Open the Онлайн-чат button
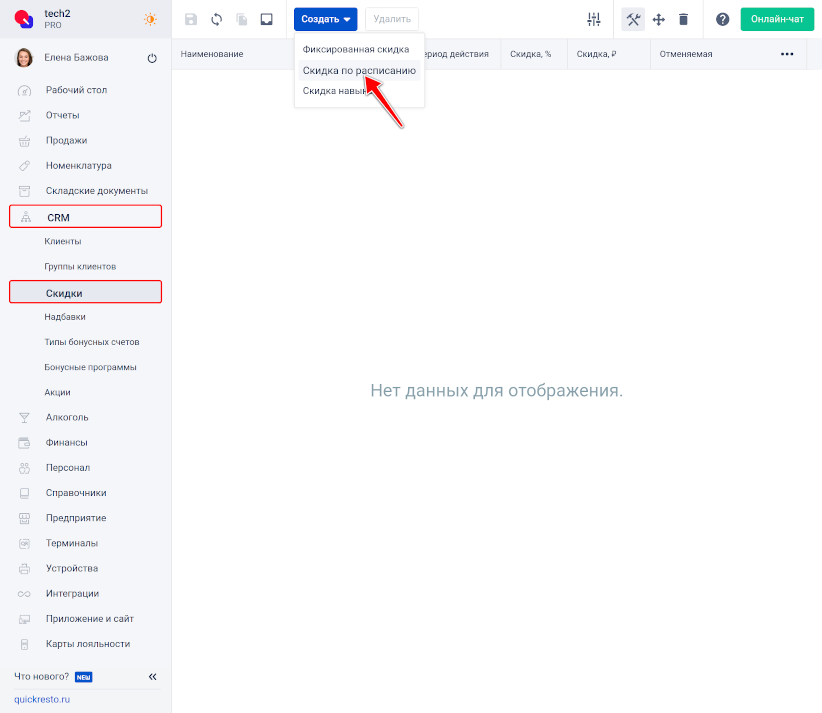Viewport: 822px width, 713px height. tap(777, 19)
